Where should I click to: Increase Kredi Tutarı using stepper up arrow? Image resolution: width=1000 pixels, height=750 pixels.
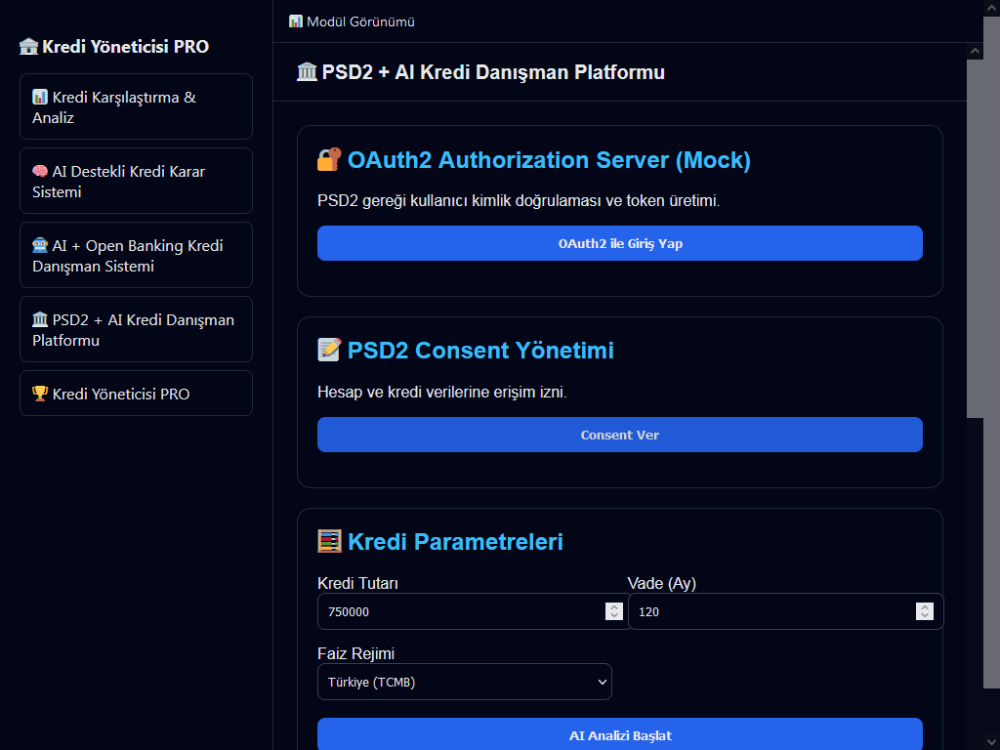pos(614,607)
